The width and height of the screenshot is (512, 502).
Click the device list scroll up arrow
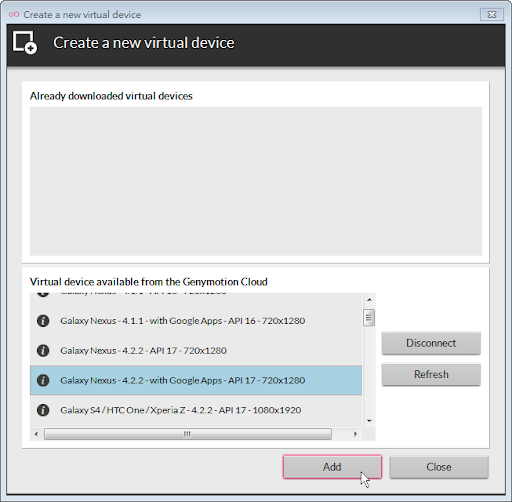pos(369,300)
